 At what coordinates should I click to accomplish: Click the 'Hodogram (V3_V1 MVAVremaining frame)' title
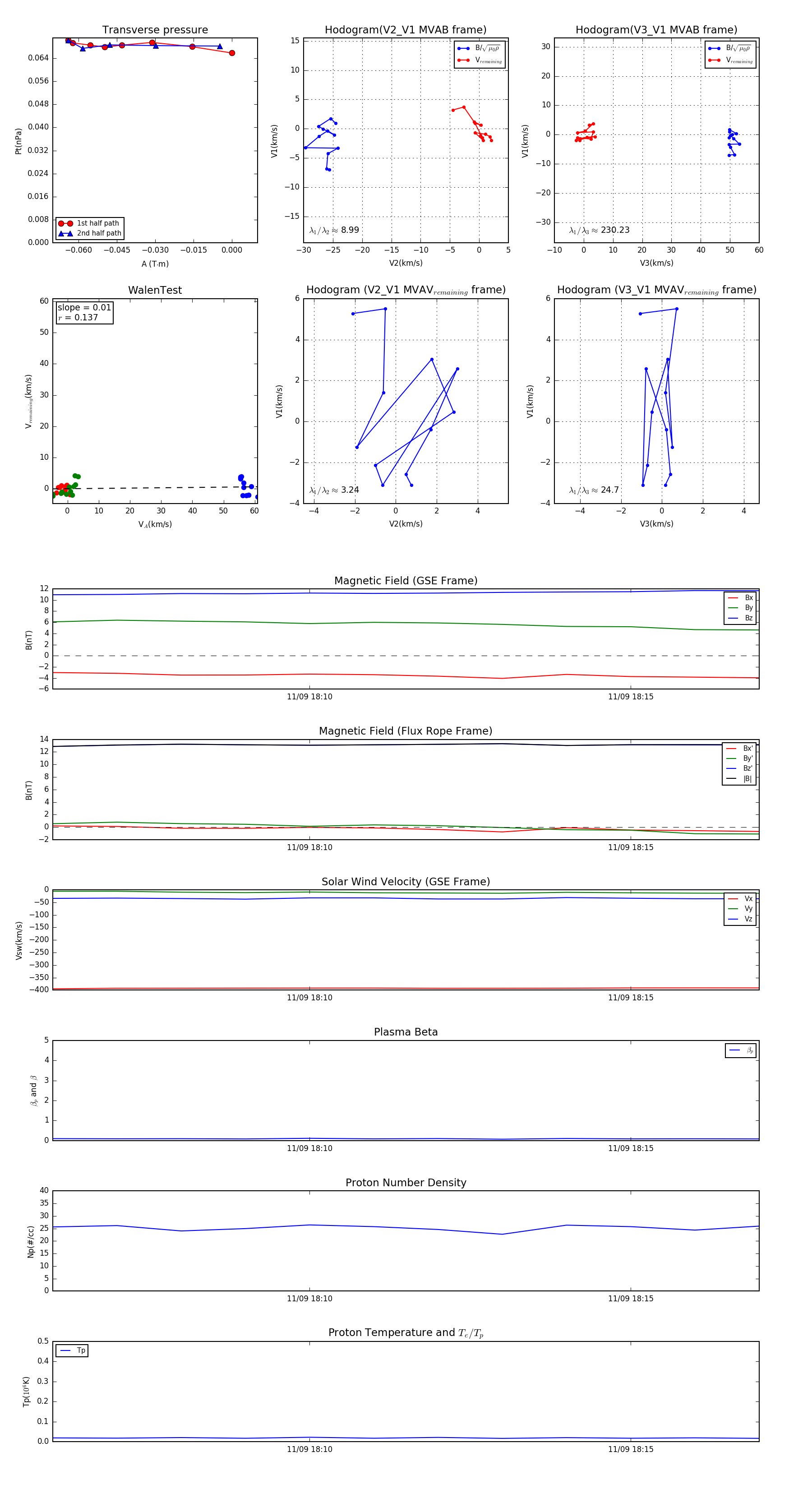656,290
